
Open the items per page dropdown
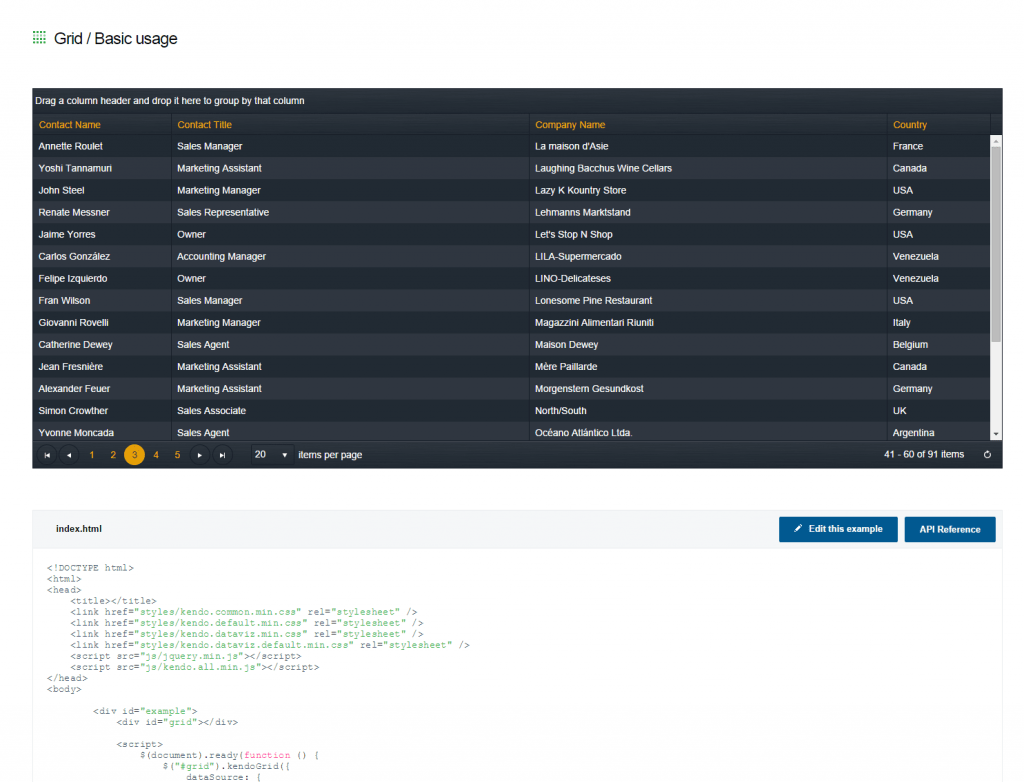[272, 455]
